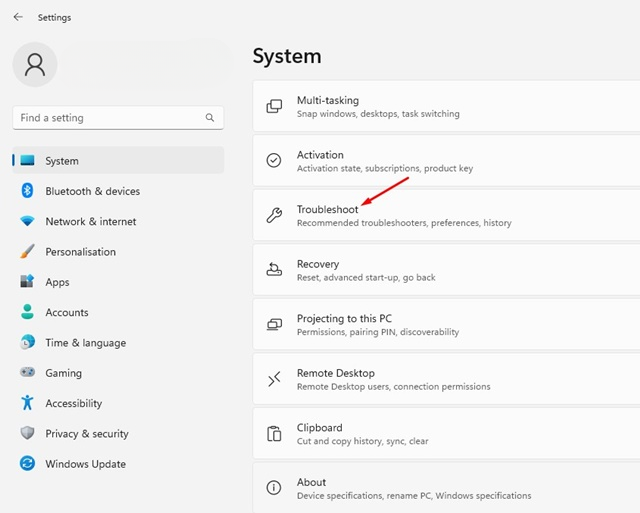Click the Troubleshoot wrench icon
The height and width of the screenshot is (513, 640).
point(274,215)
